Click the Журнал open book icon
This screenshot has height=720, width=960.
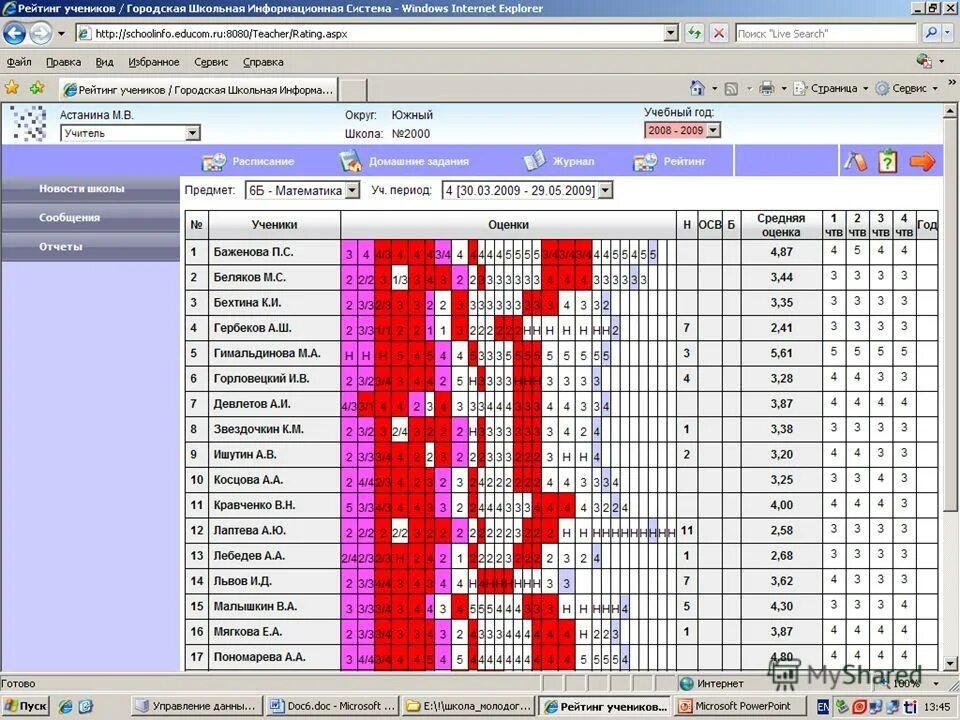535,161
